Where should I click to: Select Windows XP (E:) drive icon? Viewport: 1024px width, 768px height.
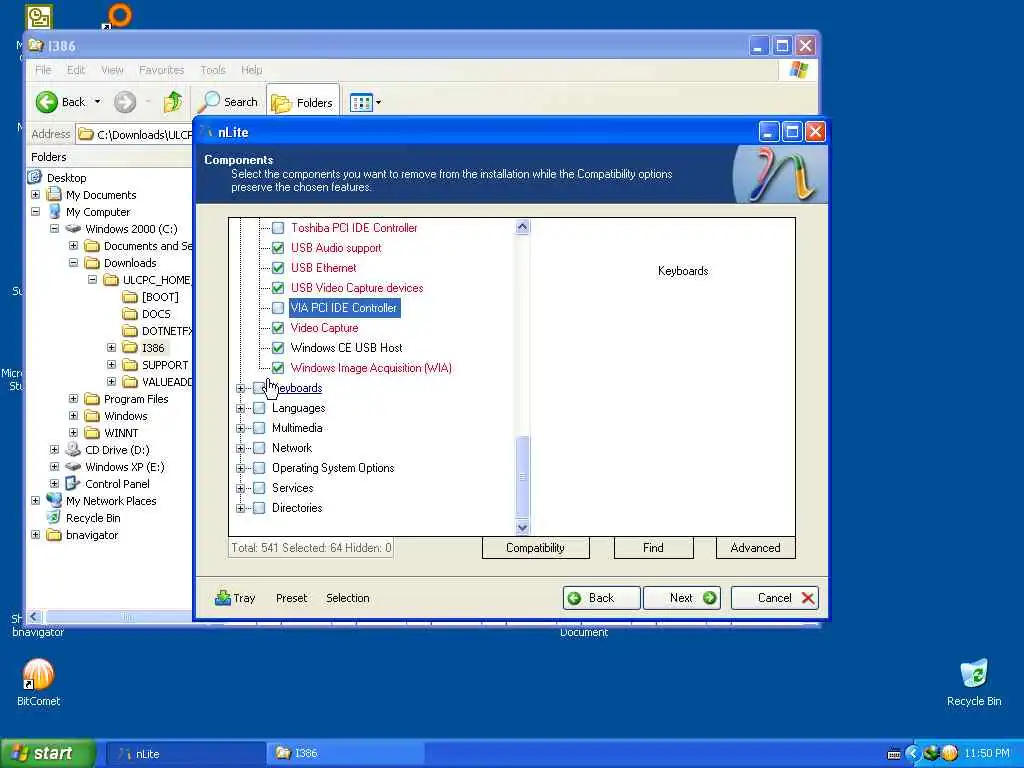tap(73, 467)
